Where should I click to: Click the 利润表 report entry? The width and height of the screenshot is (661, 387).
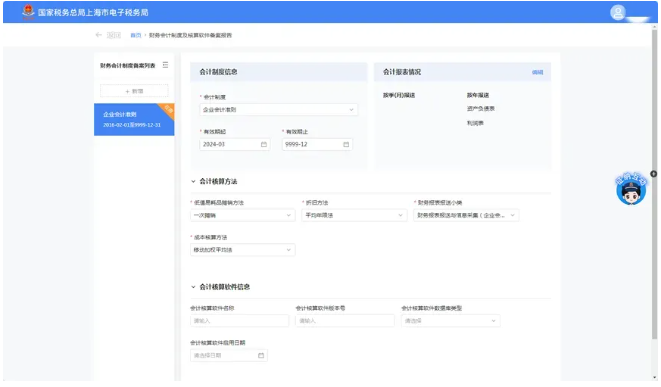click(x=475, y=123)
